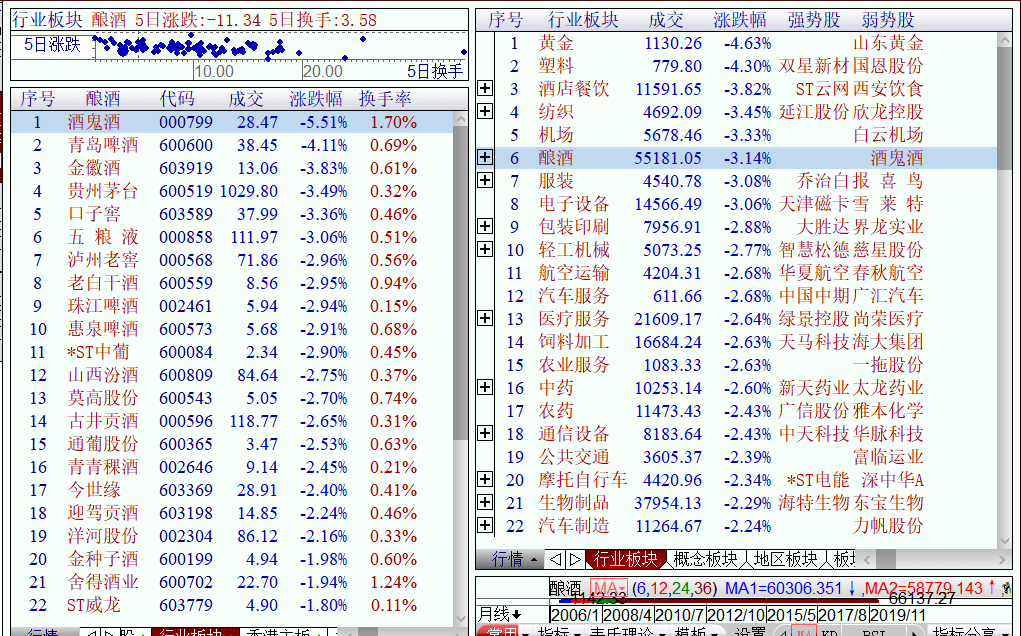Click the 2015/5 timeline date marker

791,615
